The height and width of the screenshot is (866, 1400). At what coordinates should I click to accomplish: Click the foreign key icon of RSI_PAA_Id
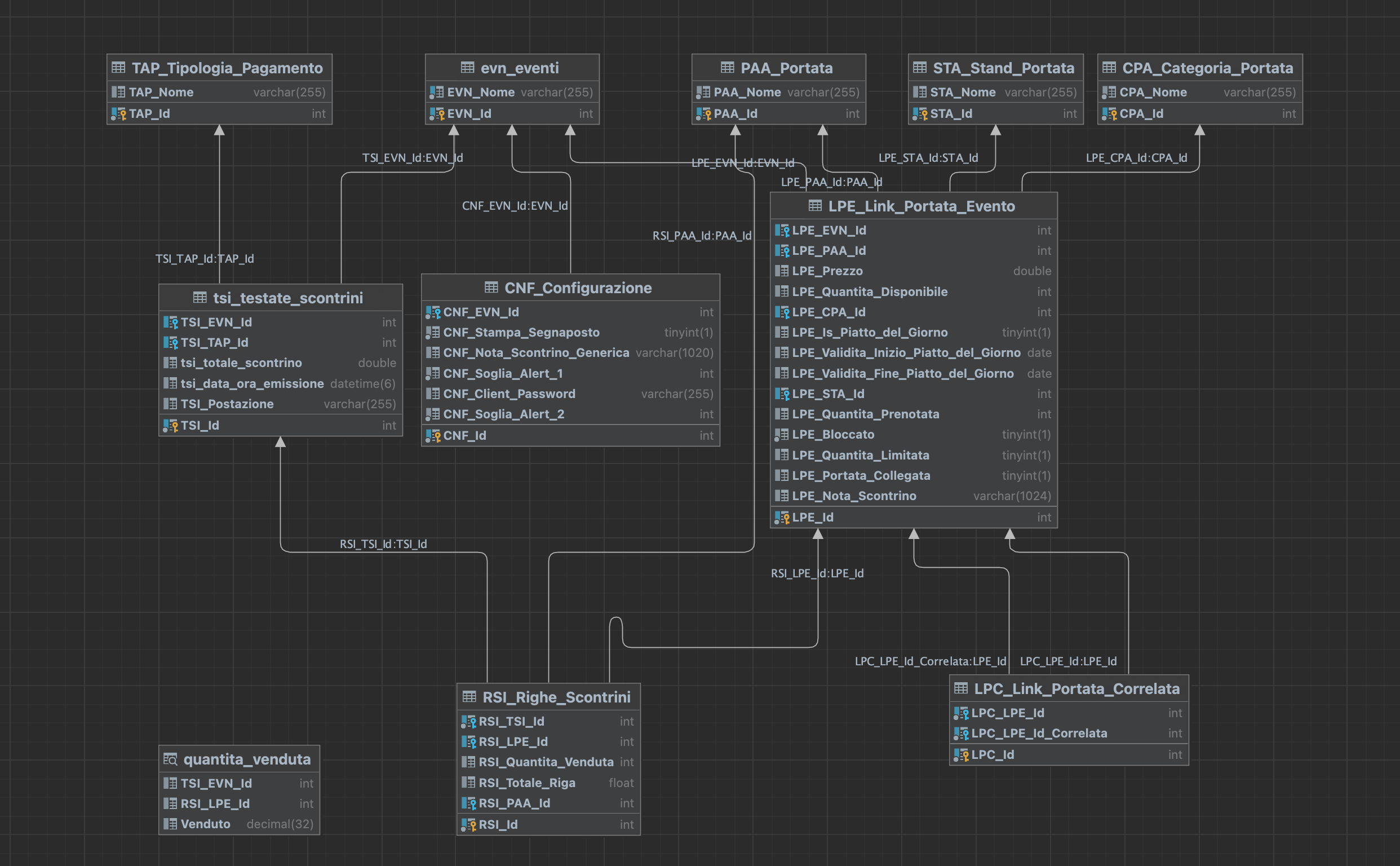469,803
